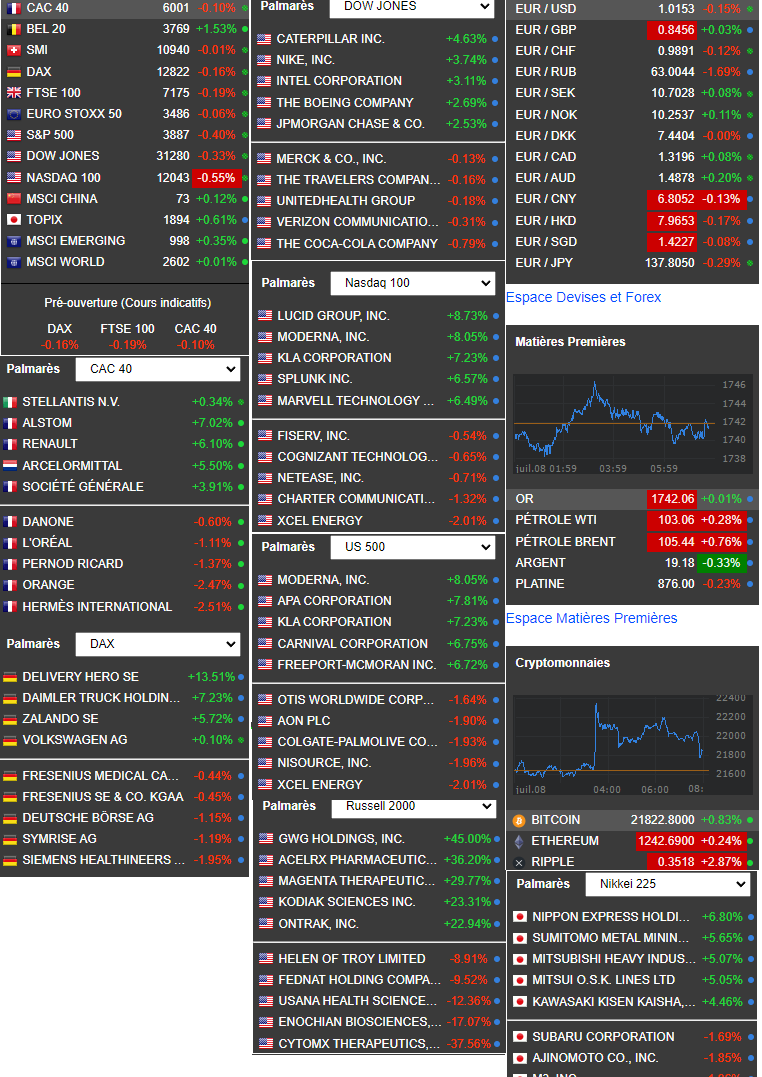Click the French flag icon beside CAC 40 index
This screenshot has height=1077, width=762.
[x=14, y=8]
